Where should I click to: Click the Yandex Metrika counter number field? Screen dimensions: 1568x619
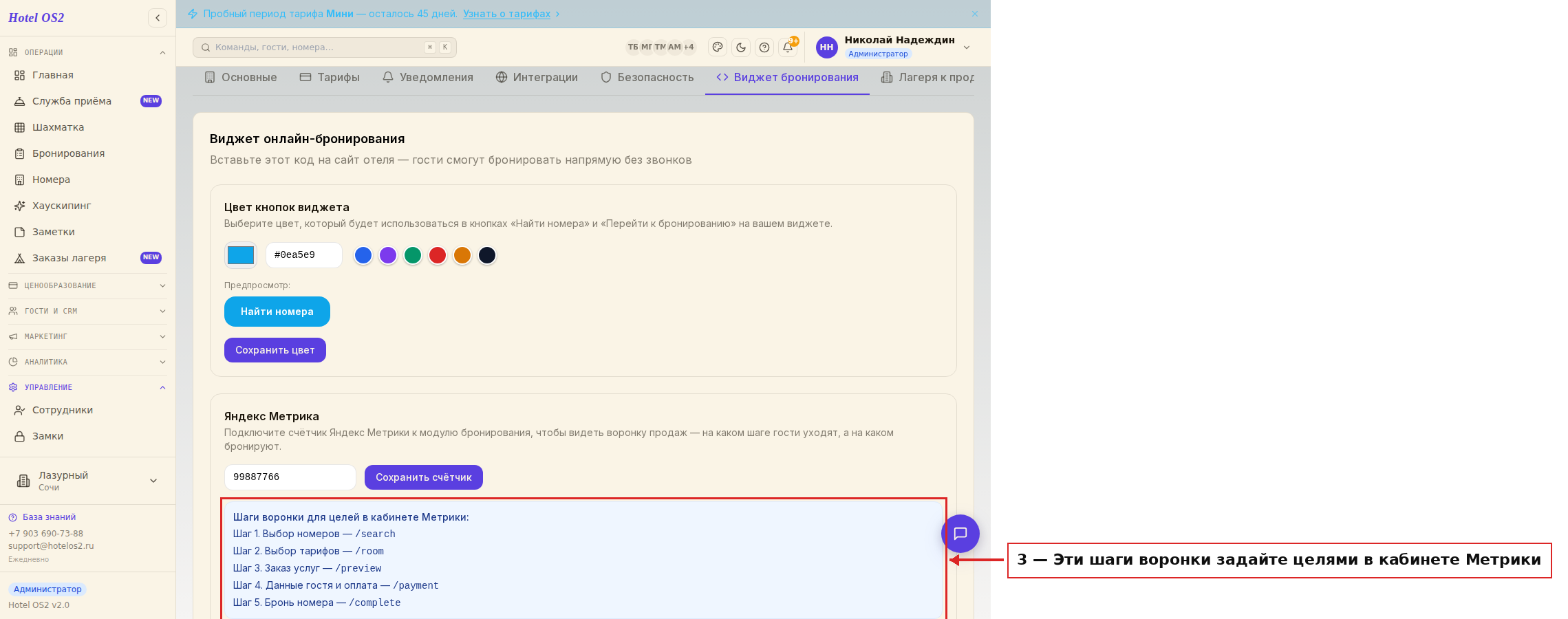(x=290, y=477)
